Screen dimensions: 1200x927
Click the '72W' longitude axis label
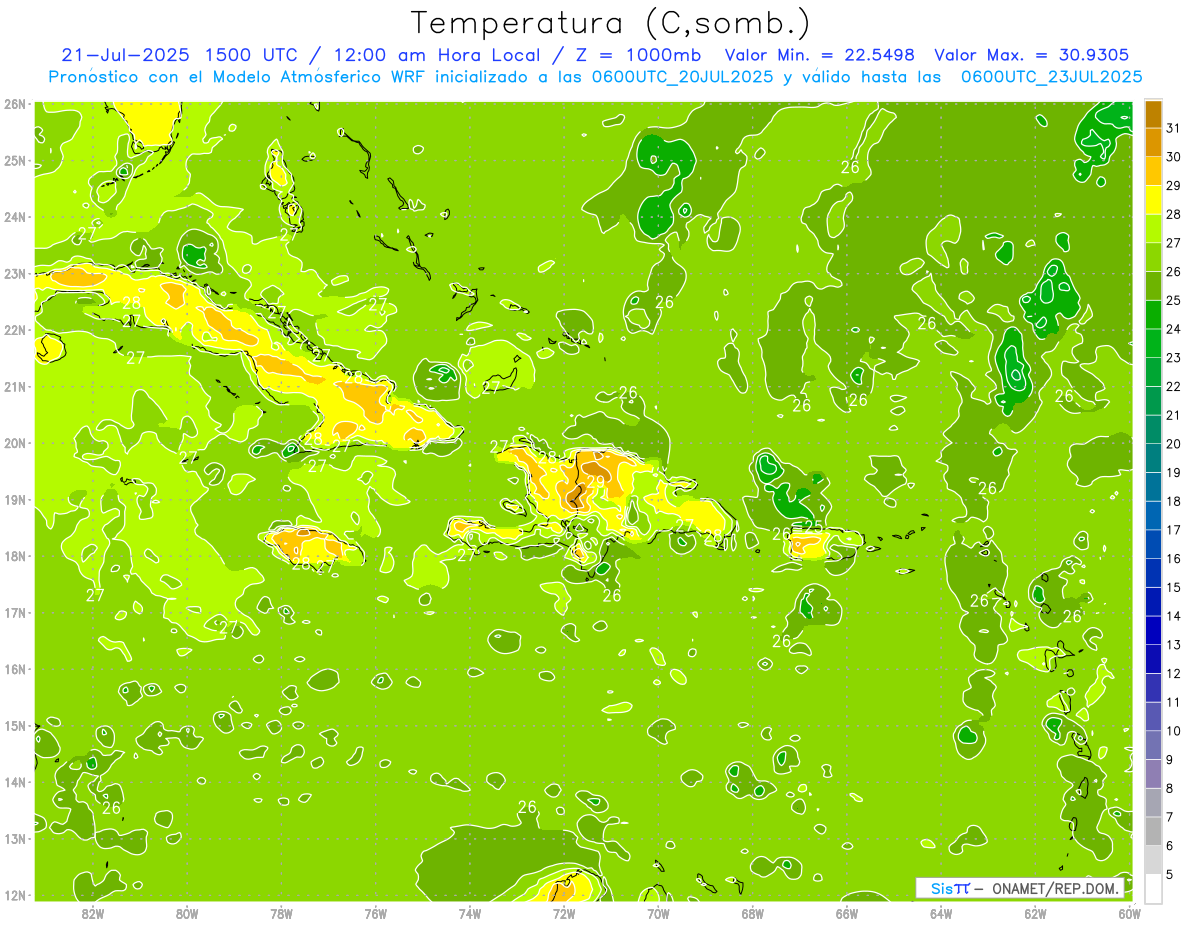pos(564,913)
